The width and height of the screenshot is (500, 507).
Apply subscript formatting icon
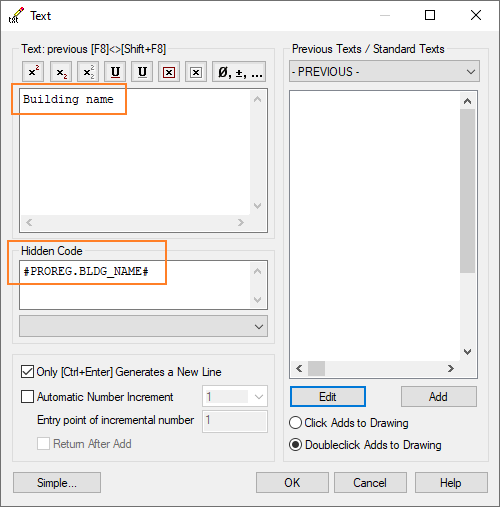61,72
